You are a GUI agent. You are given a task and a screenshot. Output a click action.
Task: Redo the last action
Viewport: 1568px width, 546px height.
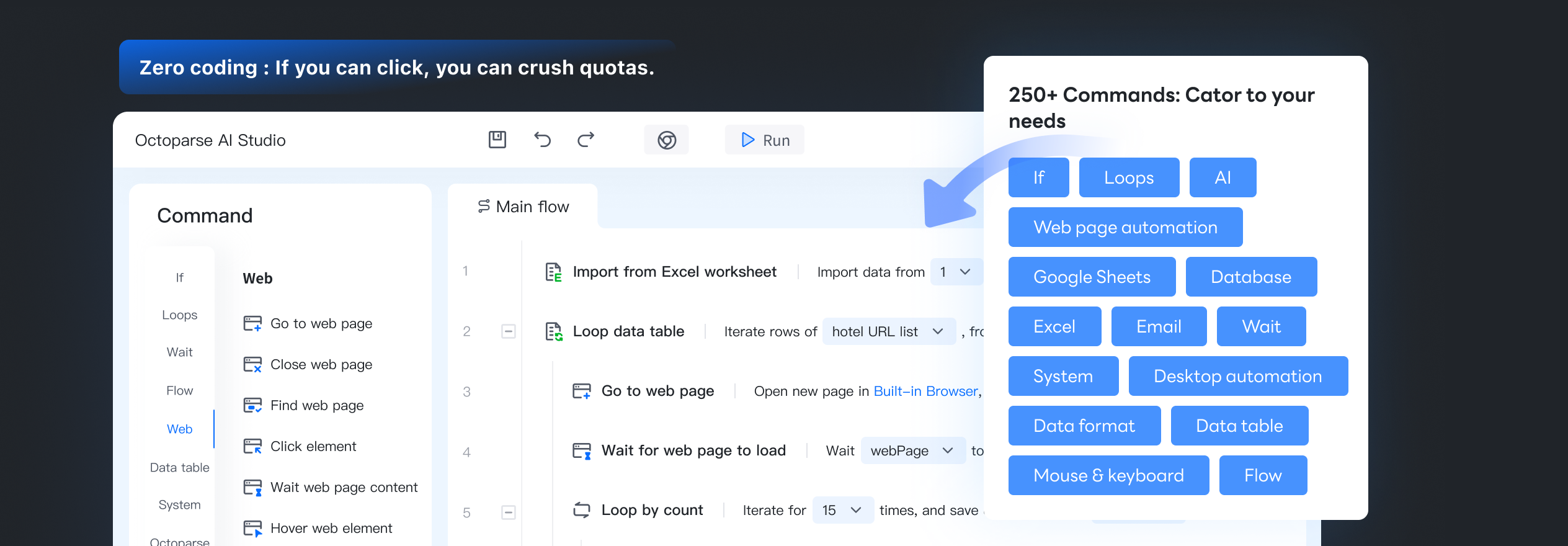click(x=586, y=140)
